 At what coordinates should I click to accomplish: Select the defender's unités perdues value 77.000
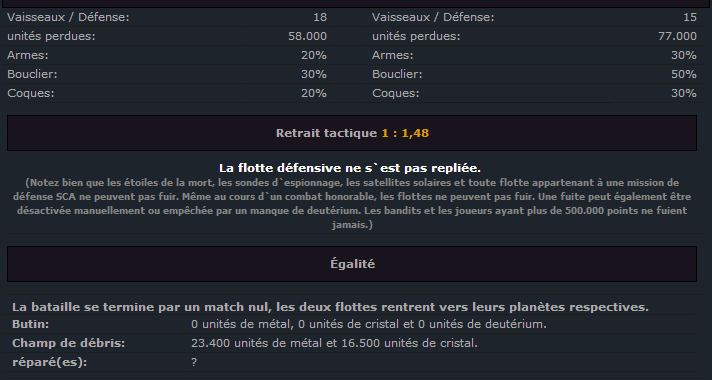click(677, 36)
